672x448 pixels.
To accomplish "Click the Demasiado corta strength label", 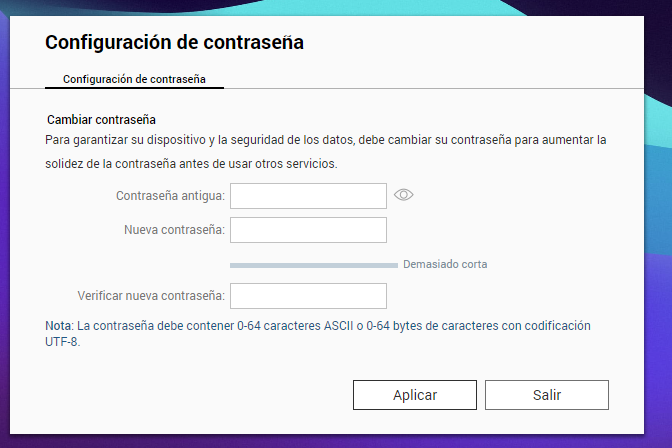I will [x=445, y=265].
